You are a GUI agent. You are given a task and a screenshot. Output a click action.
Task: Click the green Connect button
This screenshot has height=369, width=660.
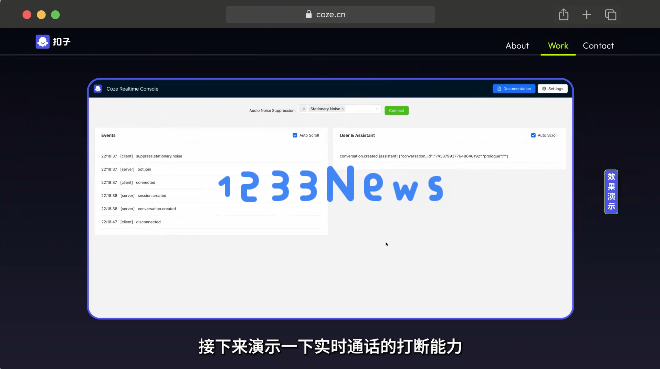click(x=397, y=110)
